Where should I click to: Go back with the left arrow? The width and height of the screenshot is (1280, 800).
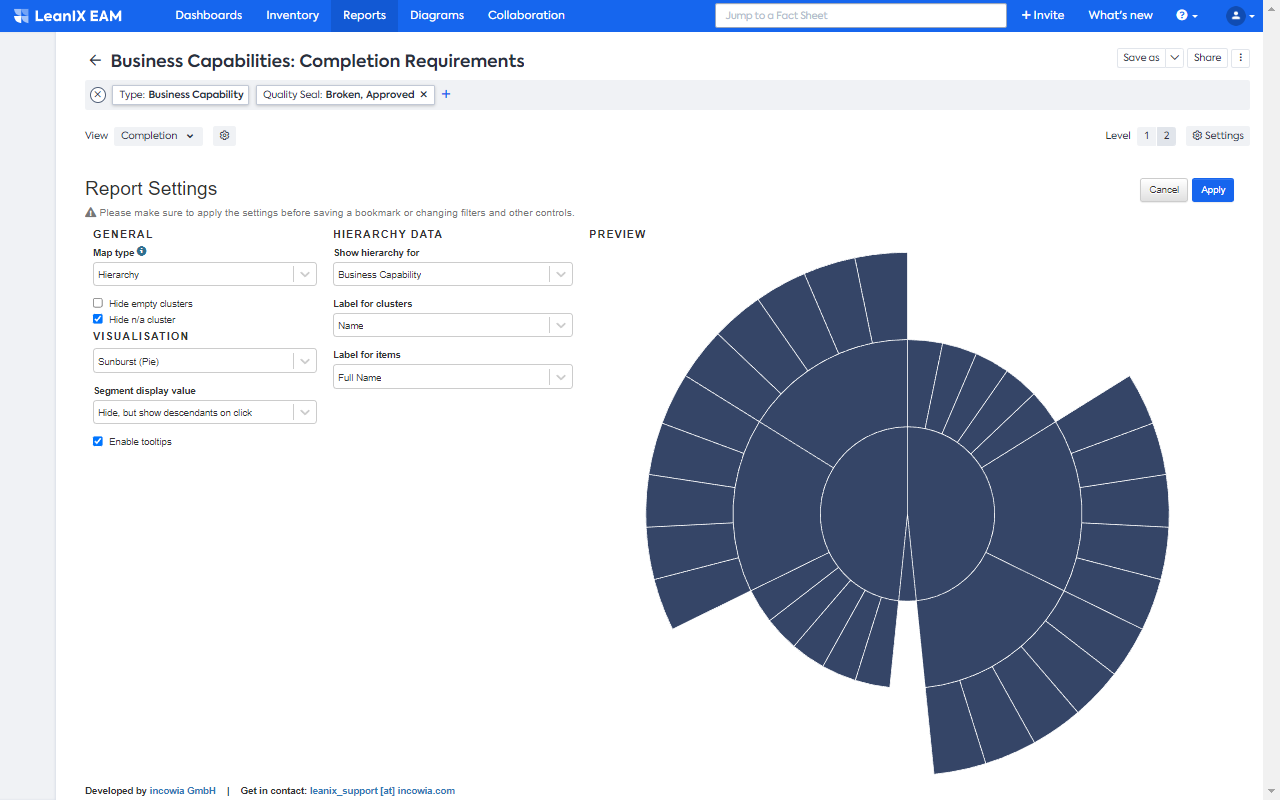pos(95,61)
